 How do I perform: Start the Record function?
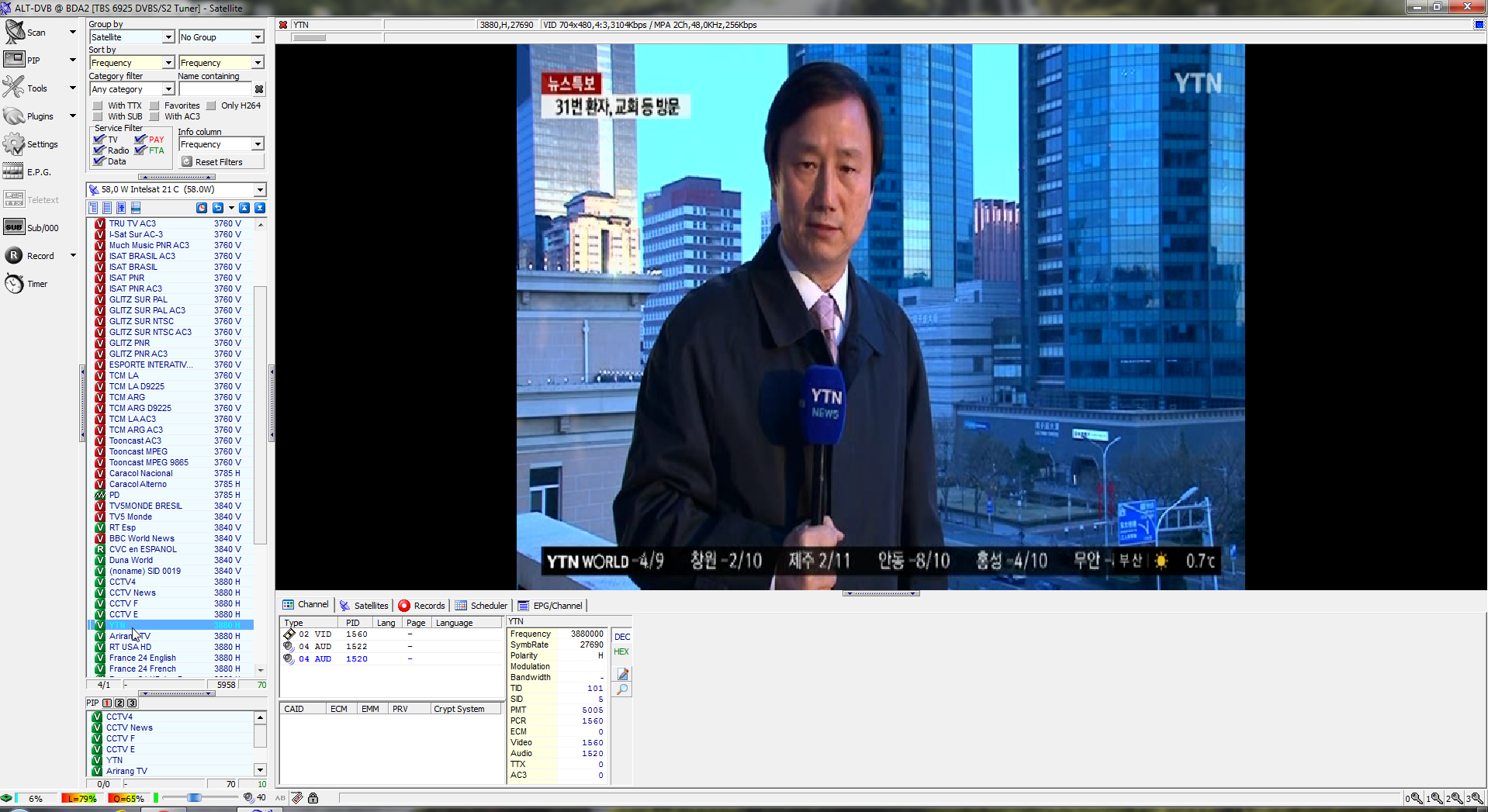29,256
